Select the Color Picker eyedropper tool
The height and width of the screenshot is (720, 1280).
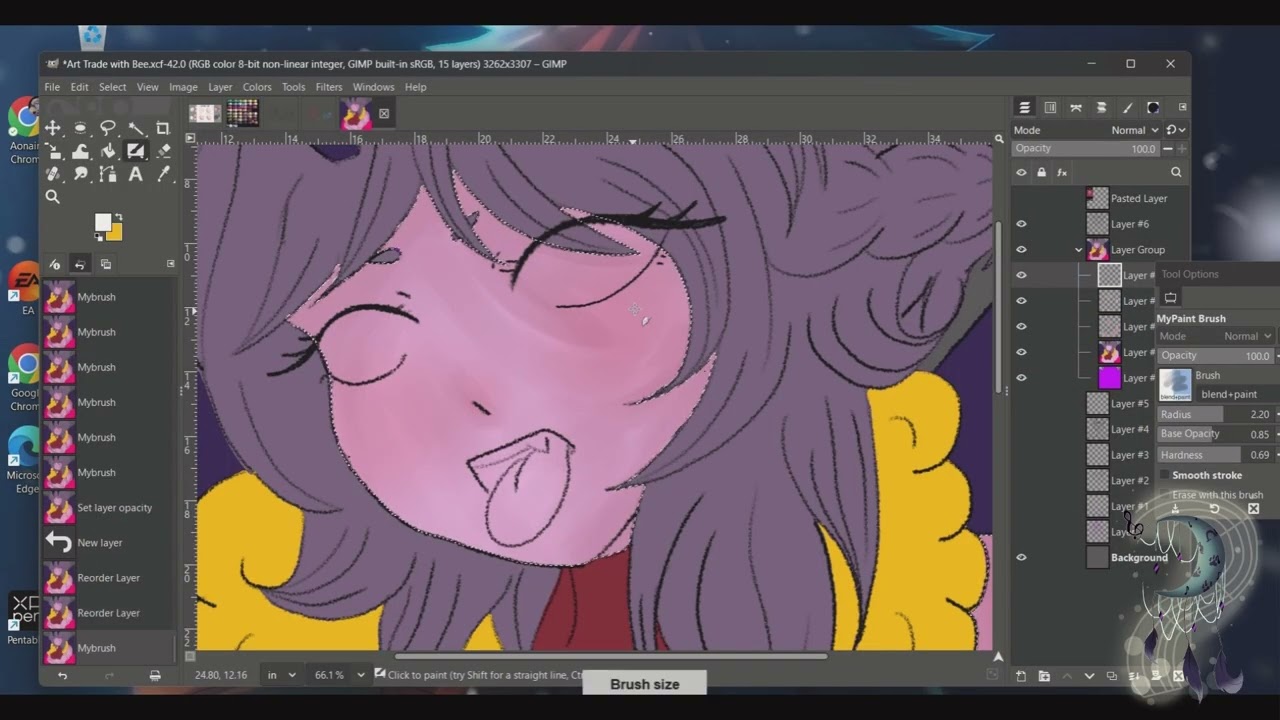coord(163,174)
